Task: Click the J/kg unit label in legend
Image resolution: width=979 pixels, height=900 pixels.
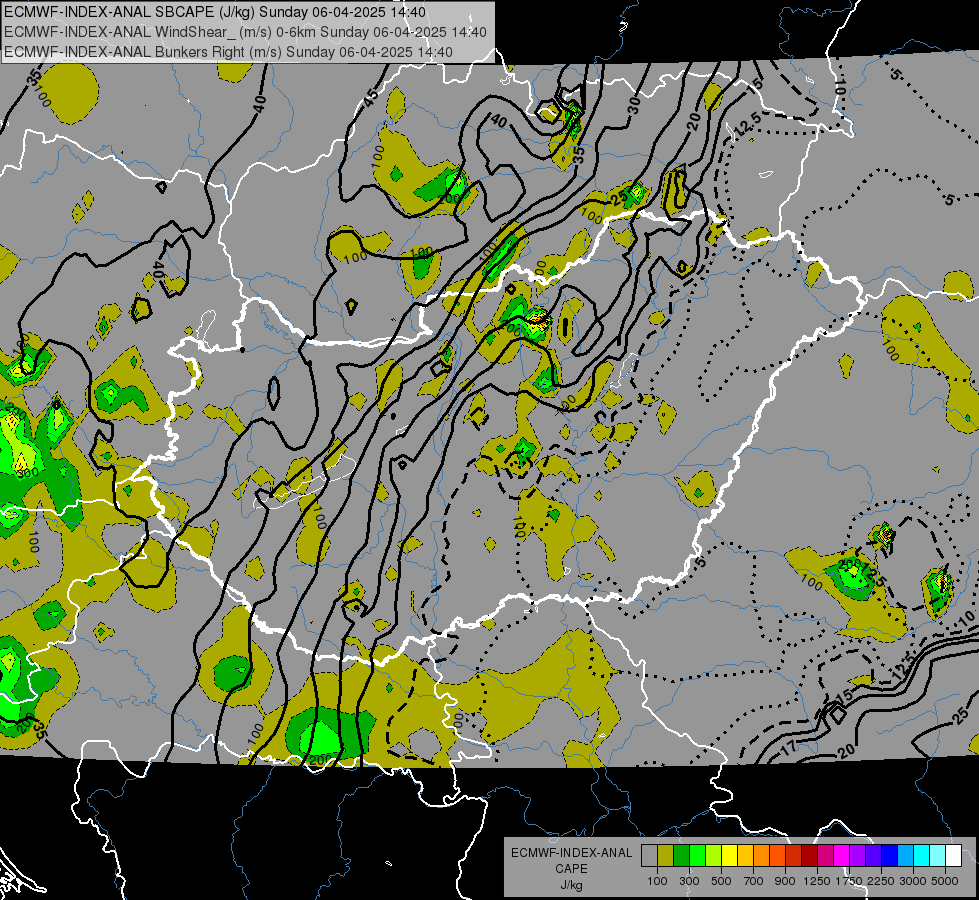Action: (x=571, y=885)
